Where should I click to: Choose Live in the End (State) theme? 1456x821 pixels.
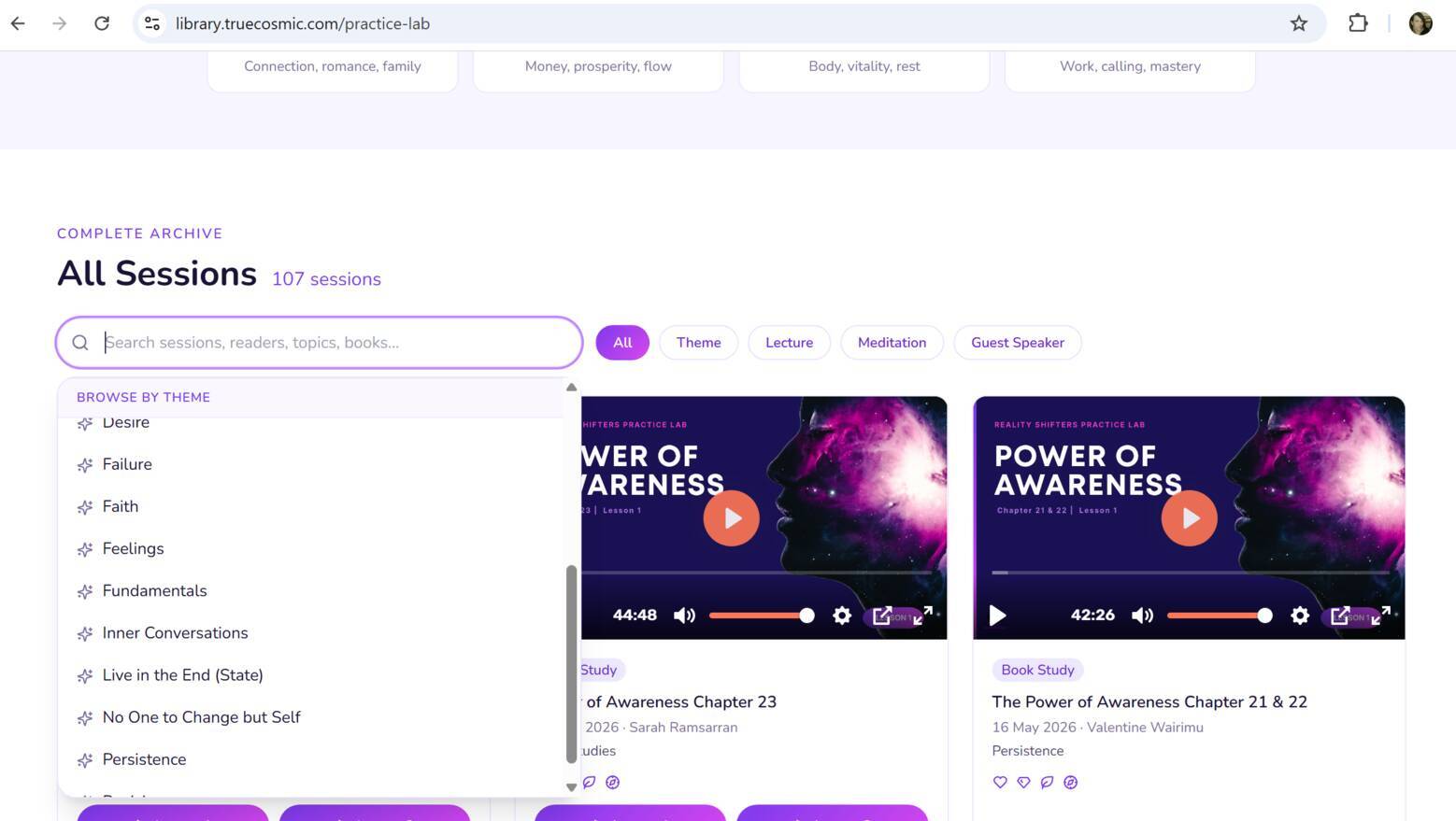(x=312, y=674)
